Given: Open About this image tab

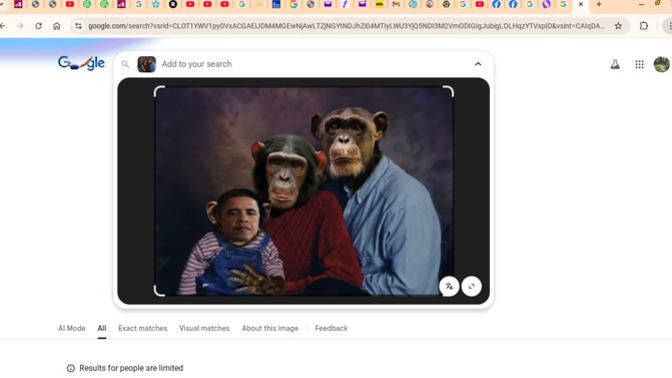Looking at the screenshot, I should click(270, 328).
